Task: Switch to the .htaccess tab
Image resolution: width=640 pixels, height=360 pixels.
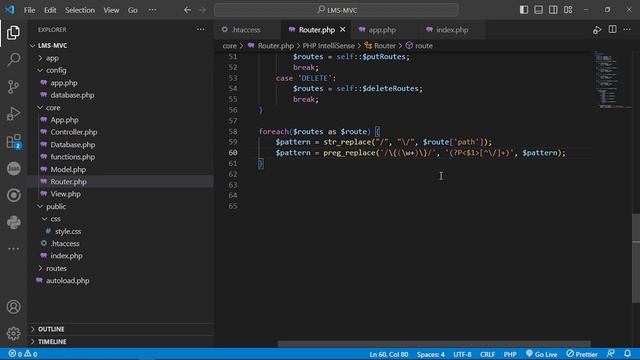Action: coord(246,29)
